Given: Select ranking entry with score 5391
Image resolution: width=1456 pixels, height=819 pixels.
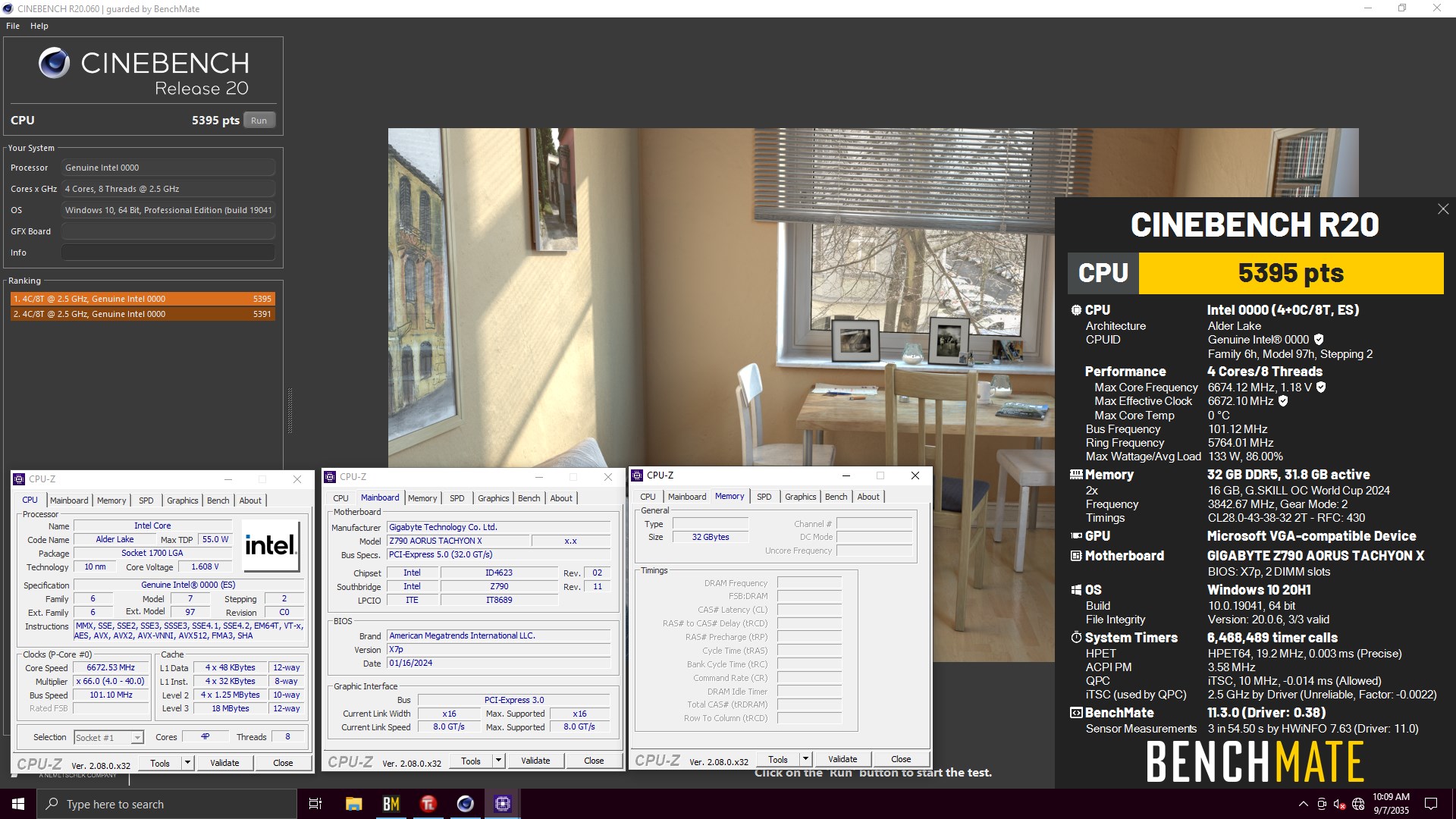Looking at the screenshot, I should [143, 314].
